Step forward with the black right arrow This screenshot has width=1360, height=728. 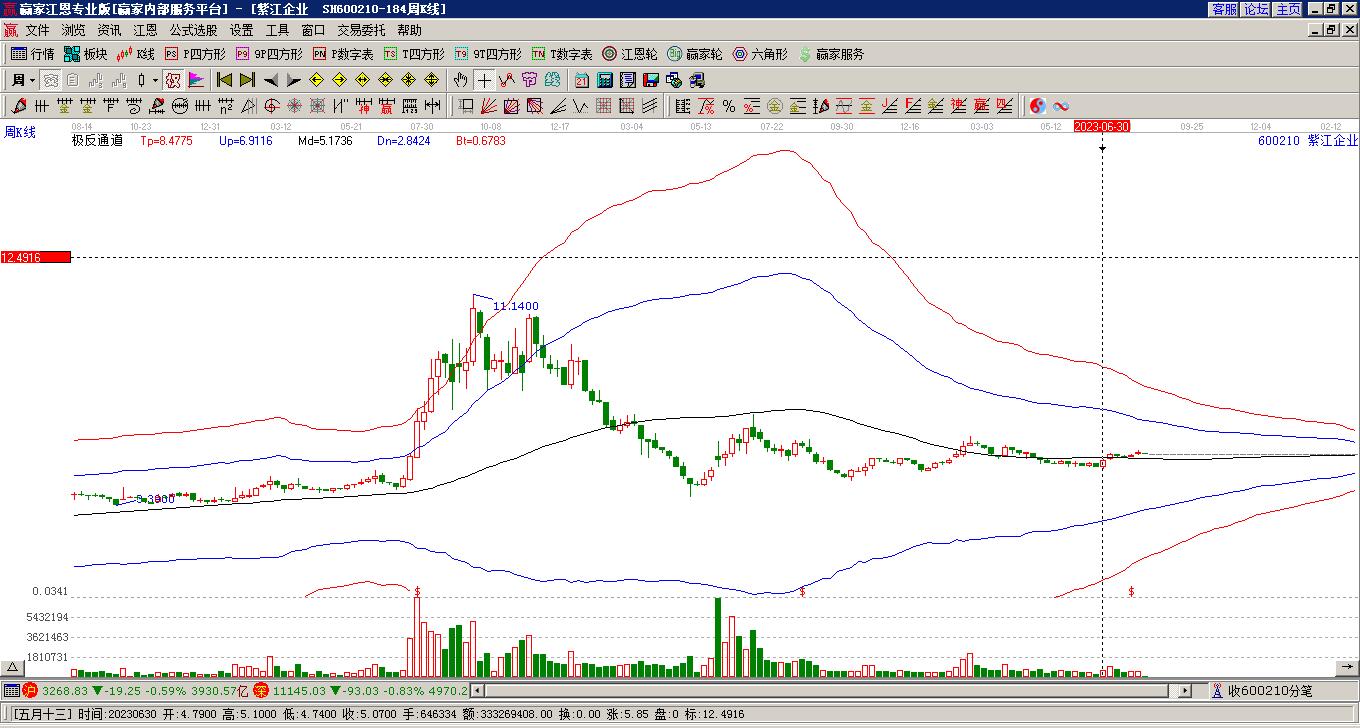(x=293, y=80)
